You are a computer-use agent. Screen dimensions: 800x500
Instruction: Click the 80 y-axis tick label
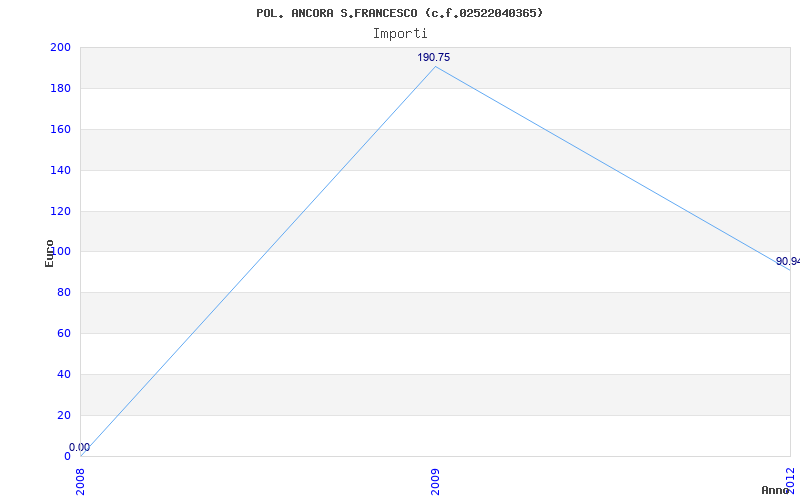click(64, 293)
